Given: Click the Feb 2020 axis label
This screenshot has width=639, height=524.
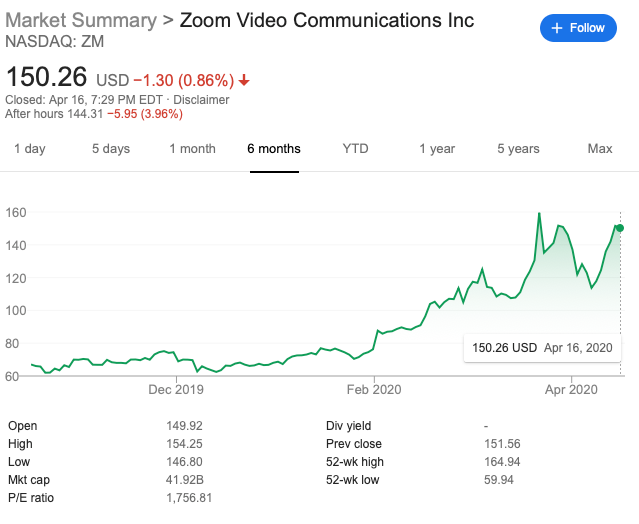Looking at the screenshot, I should tap(374, 391).
